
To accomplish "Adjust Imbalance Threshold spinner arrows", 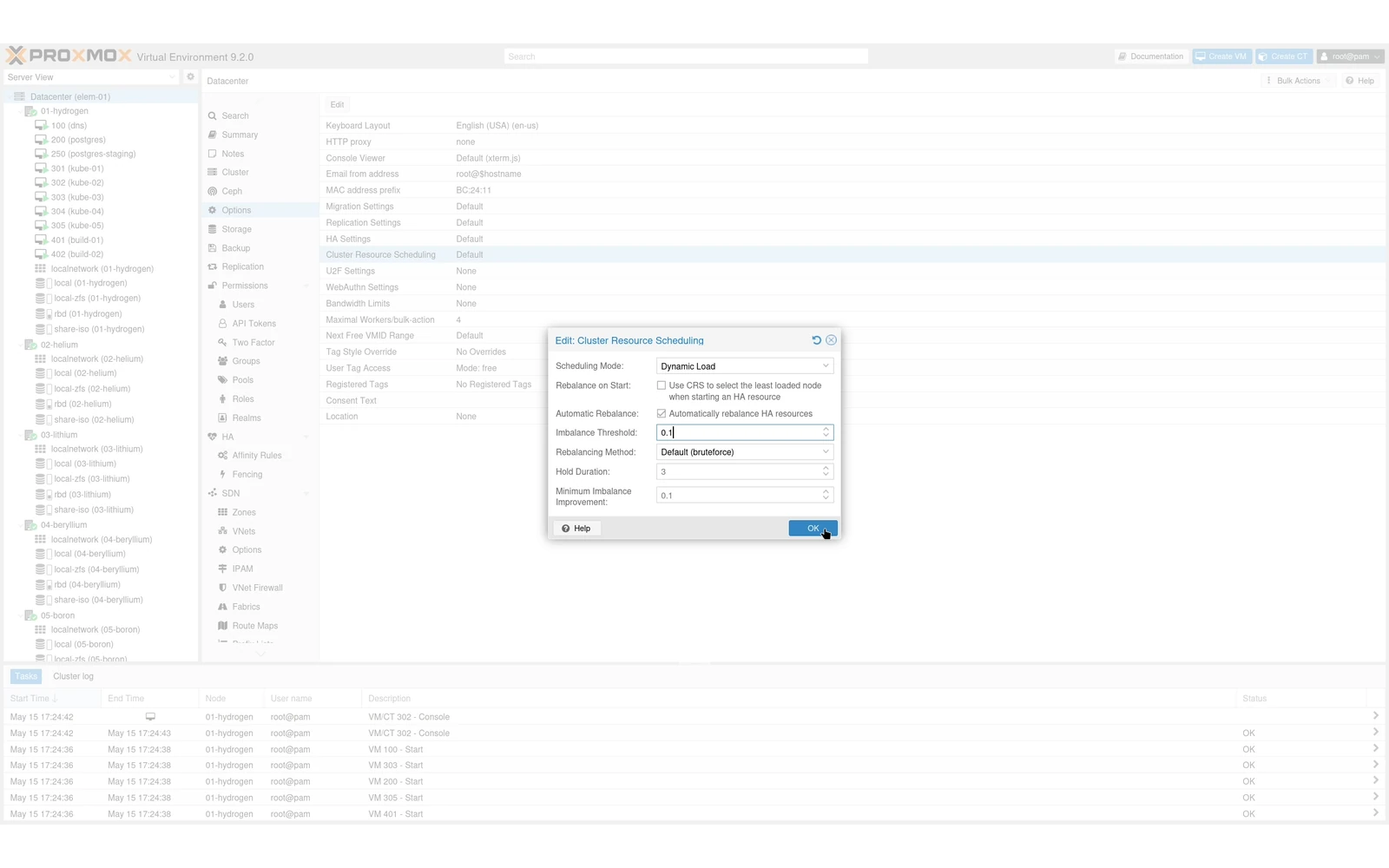I will click(826, 432).
